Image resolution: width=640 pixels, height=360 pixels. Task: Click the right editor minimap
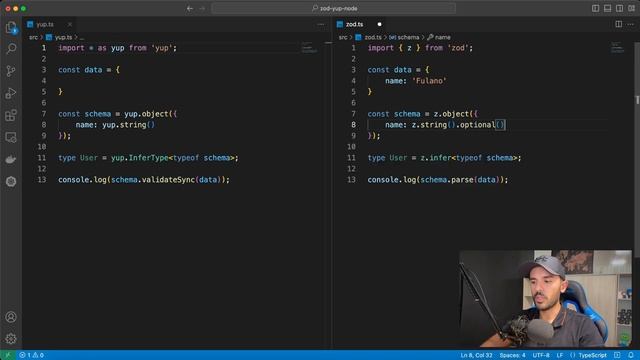pos(618,47)
